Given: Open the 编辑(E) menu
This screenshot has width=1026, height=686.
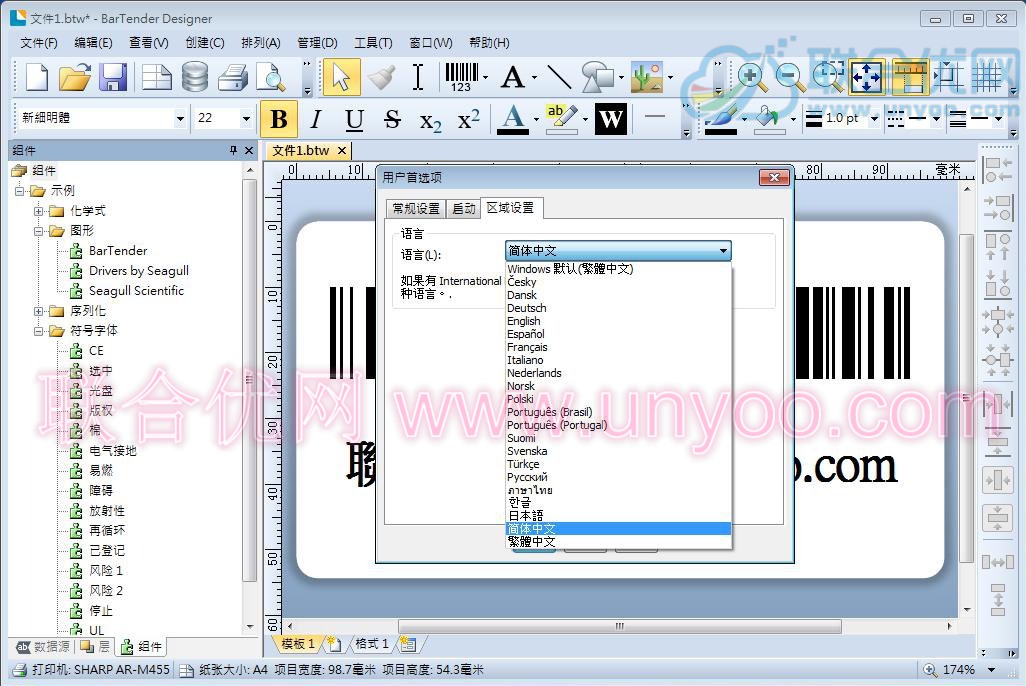Looking at the screenshot, I should [94, 43].
